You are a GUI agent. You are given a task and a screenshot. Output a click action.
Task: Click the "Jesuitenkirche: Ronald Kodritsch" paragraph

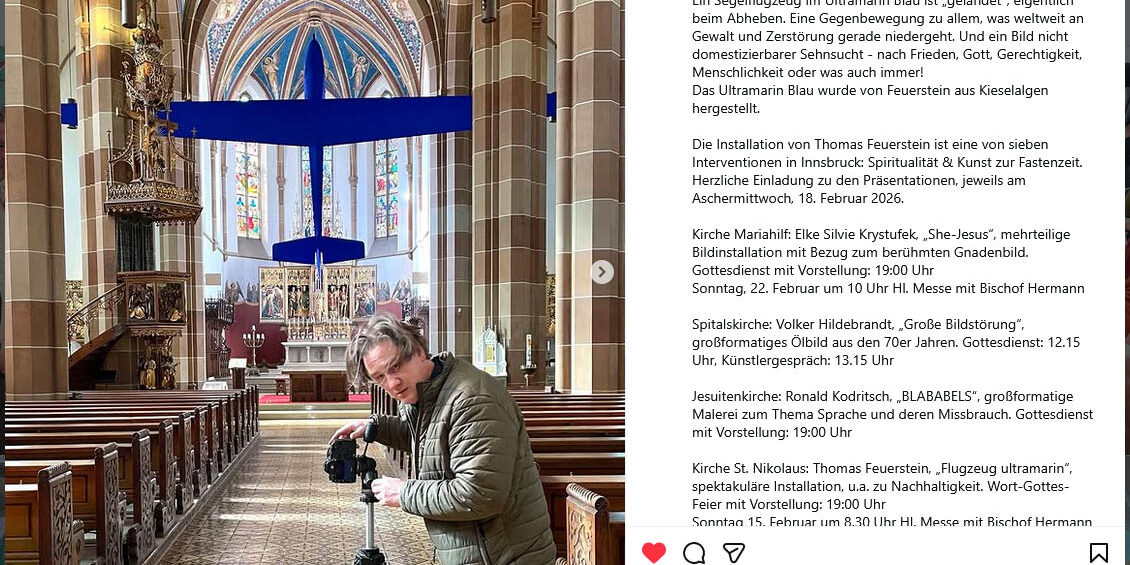[x=892, y=414]
